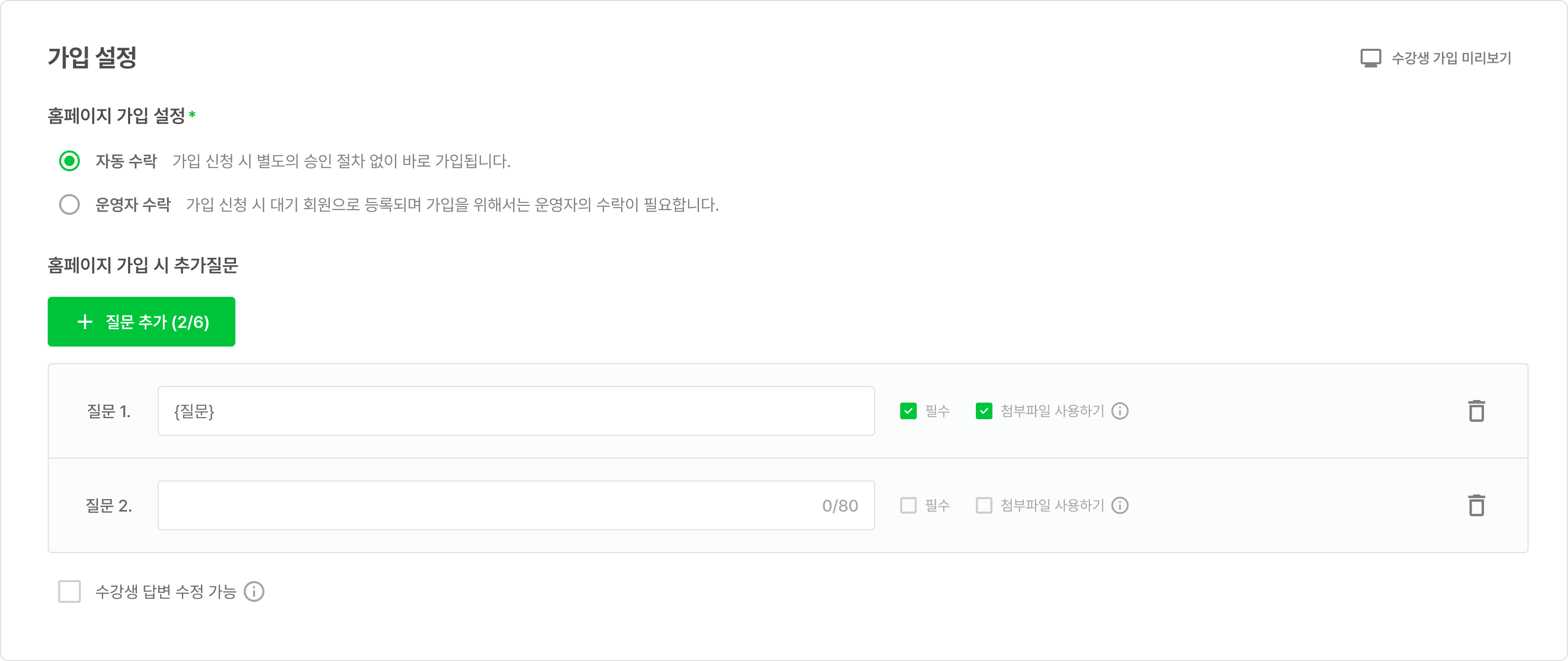
Task: Open 수강생 가입 미리보기 link
Action: click(x=1451, y=59)
